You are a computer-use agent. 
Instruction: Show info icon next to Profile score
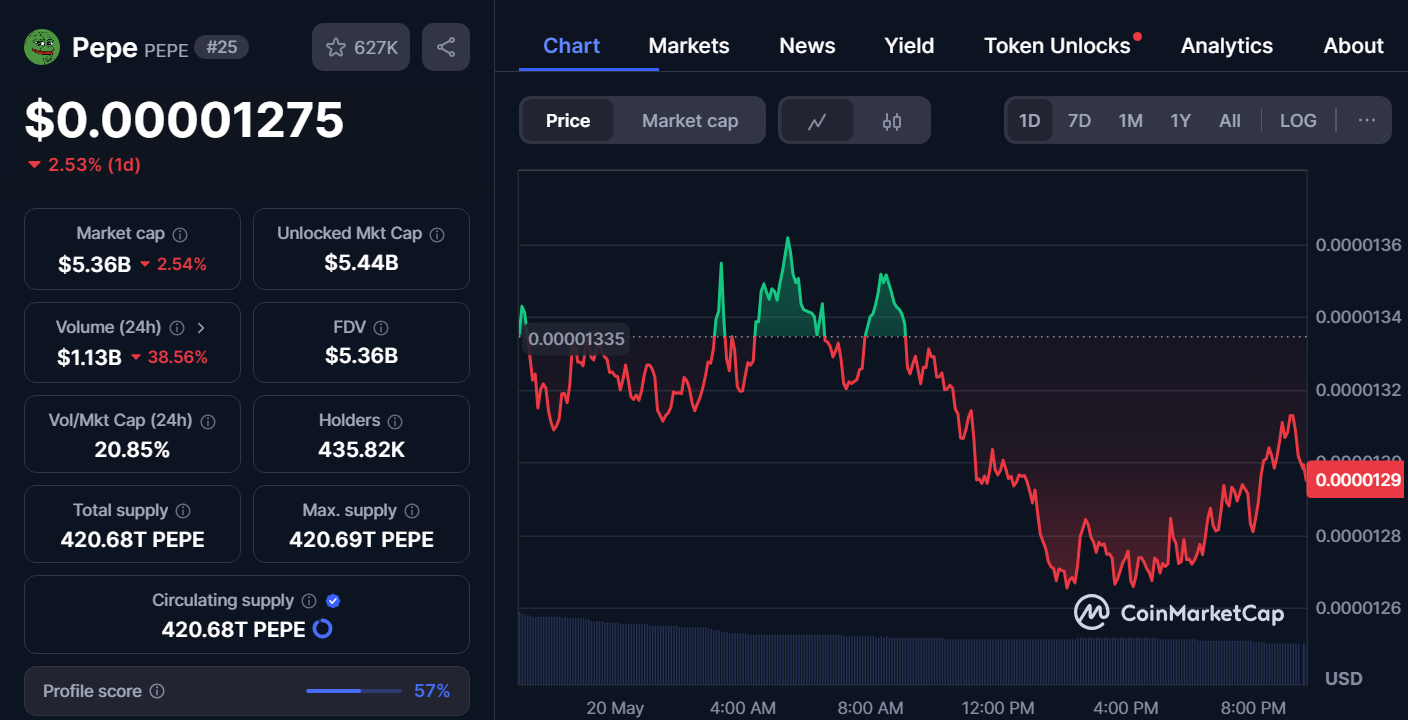[157, 691]
